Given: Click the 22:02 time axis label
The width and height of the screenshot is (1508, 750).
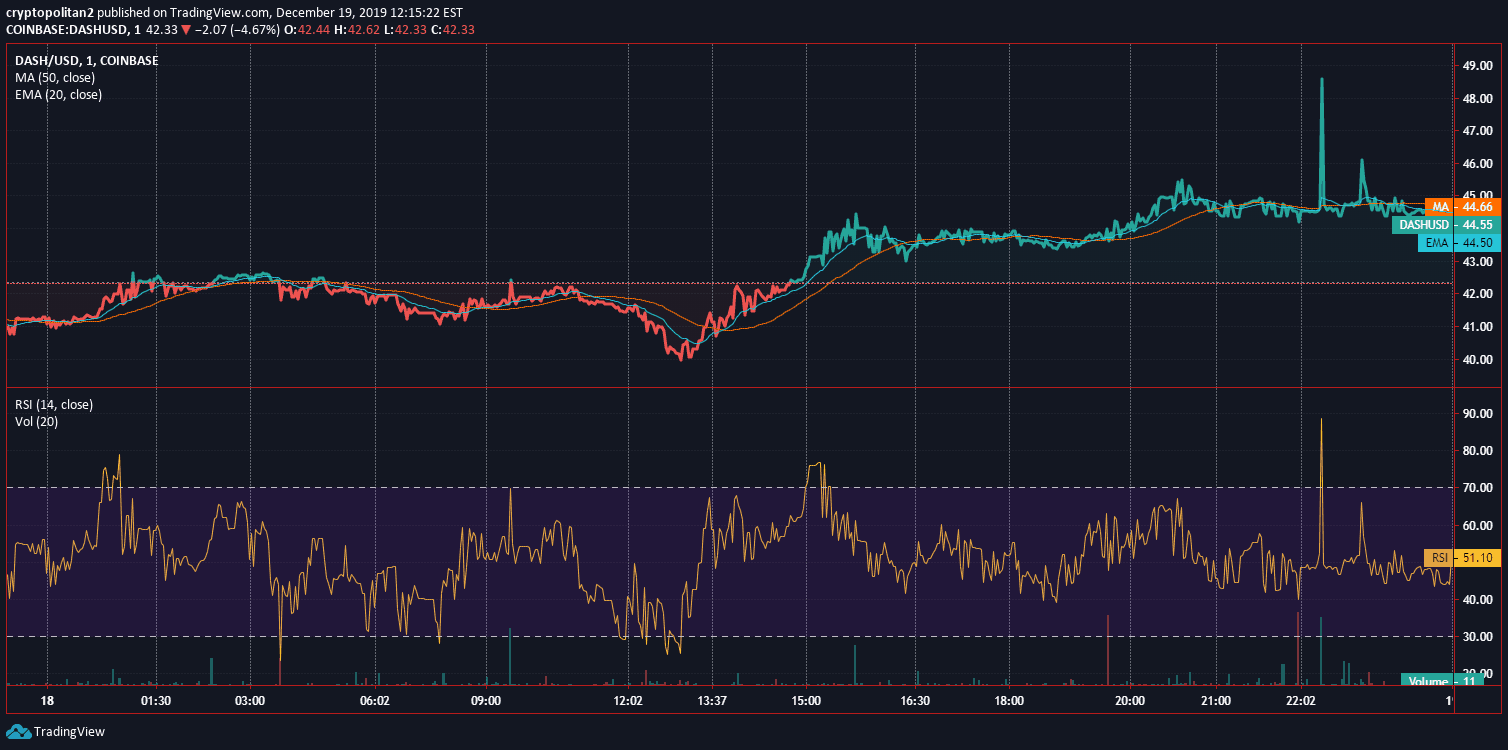Looking at the screenshot, I should [1301, 701].
